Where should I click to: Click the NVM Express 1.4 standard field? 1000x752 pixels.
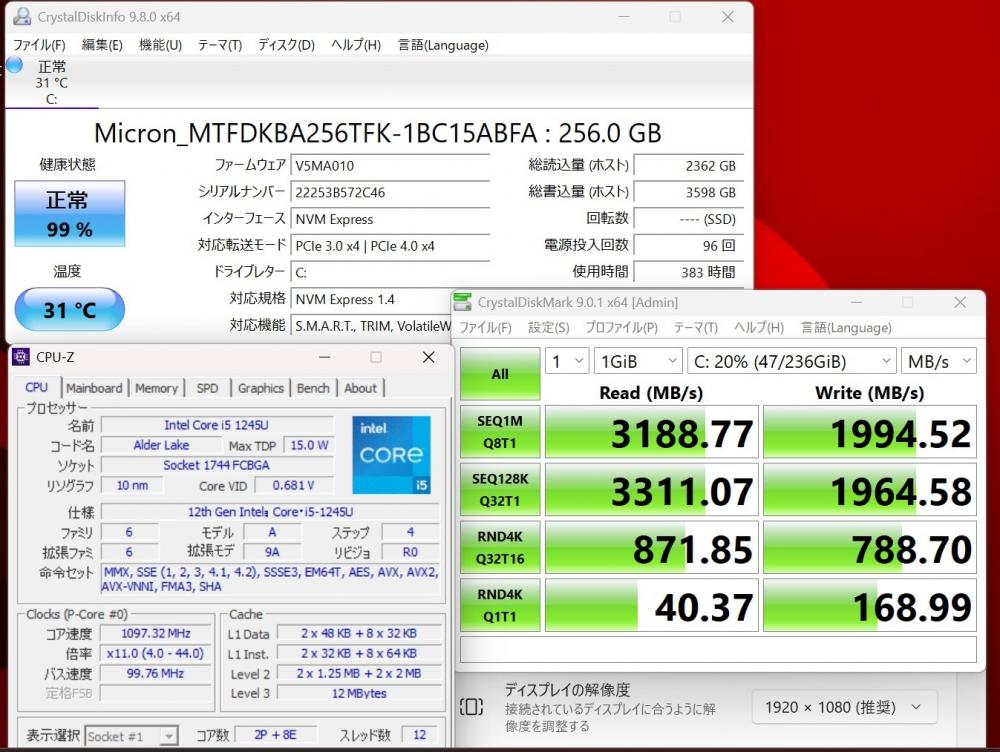tap(371, 299)
